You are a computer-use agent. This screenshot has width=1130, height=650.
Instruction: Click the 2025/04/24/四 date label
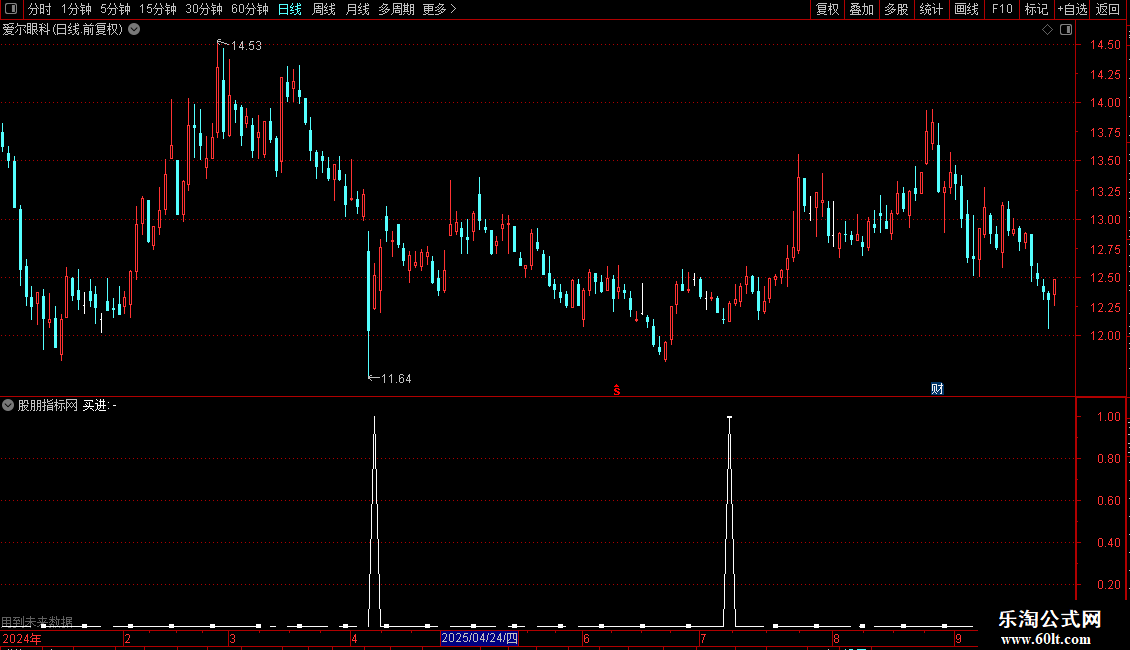[479, 638]
